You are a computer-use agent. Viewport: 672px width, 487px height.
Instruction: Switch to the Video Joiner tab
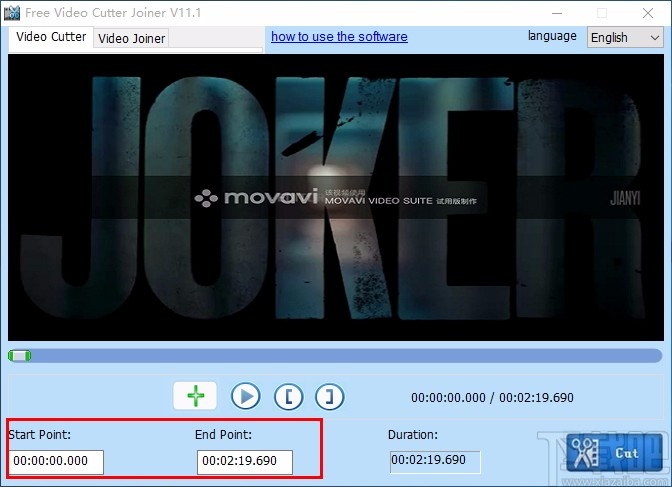131,38
